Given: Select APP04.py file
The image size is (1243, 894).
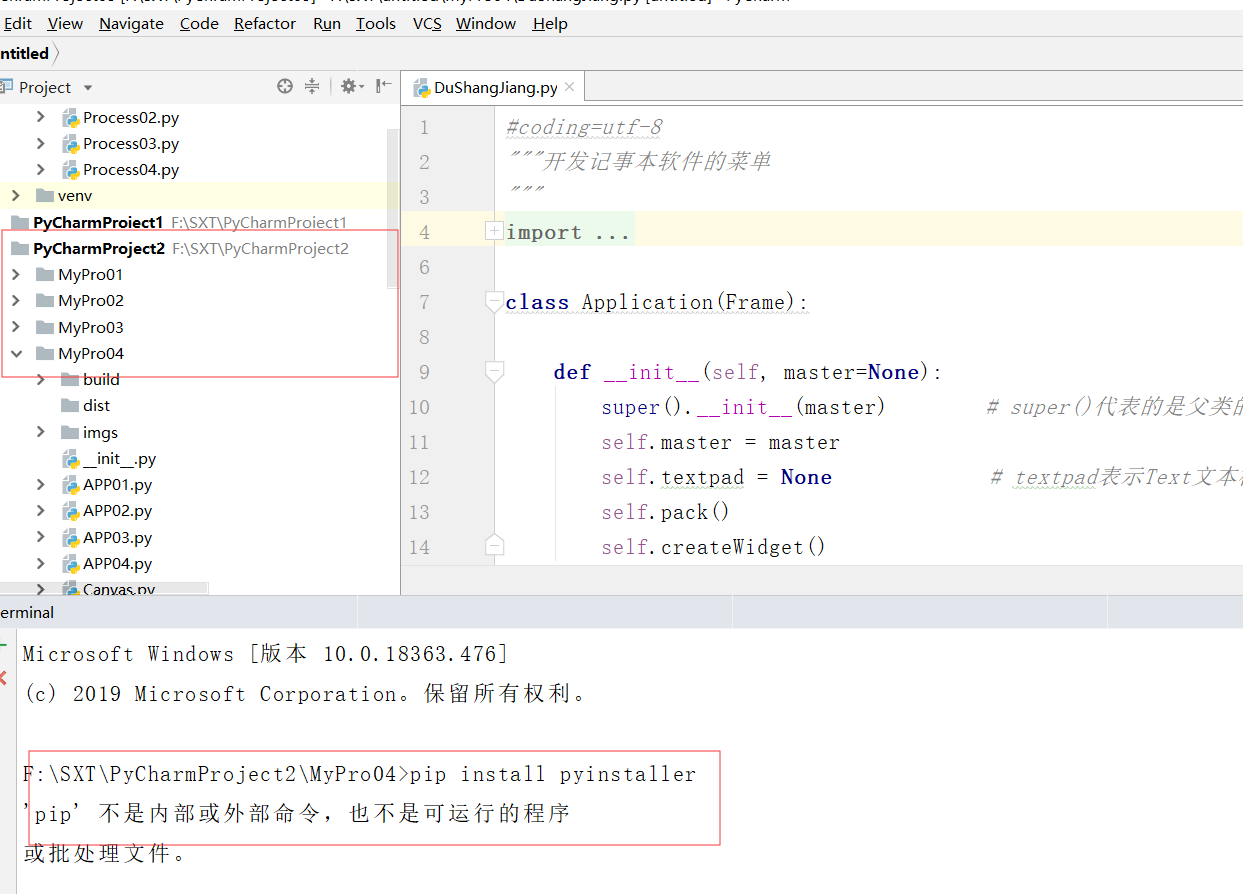Looking at the screenshot, I should coord(118,563).
